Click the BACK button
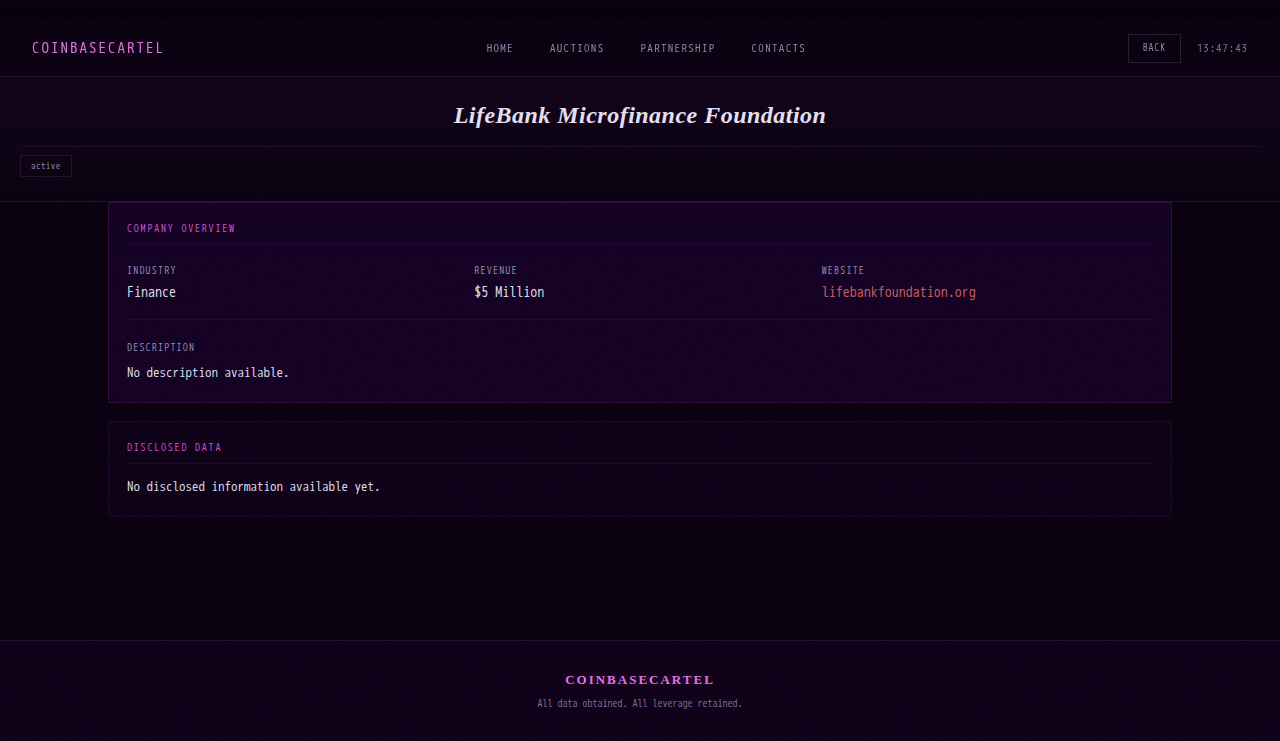The height and width of the screenshot is (741, 1280). click(x=1154, y=48)
